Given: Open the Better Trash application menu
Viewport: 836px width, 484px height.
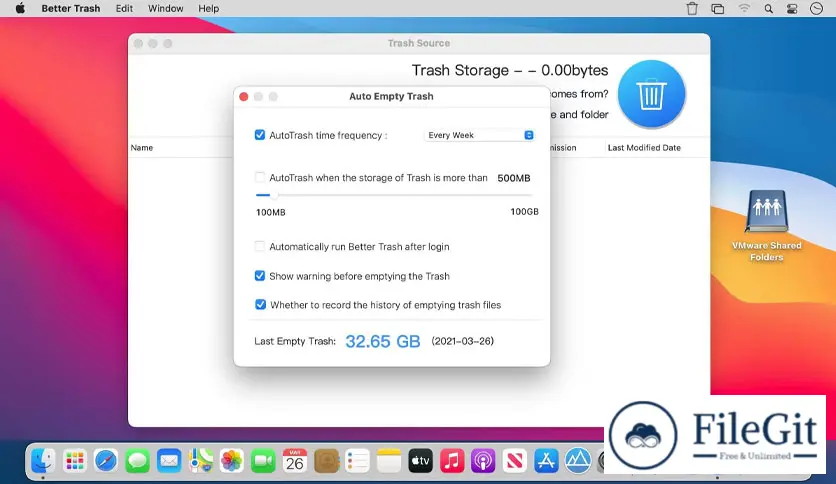Looking at the screenshot, I should coord(71,9).
